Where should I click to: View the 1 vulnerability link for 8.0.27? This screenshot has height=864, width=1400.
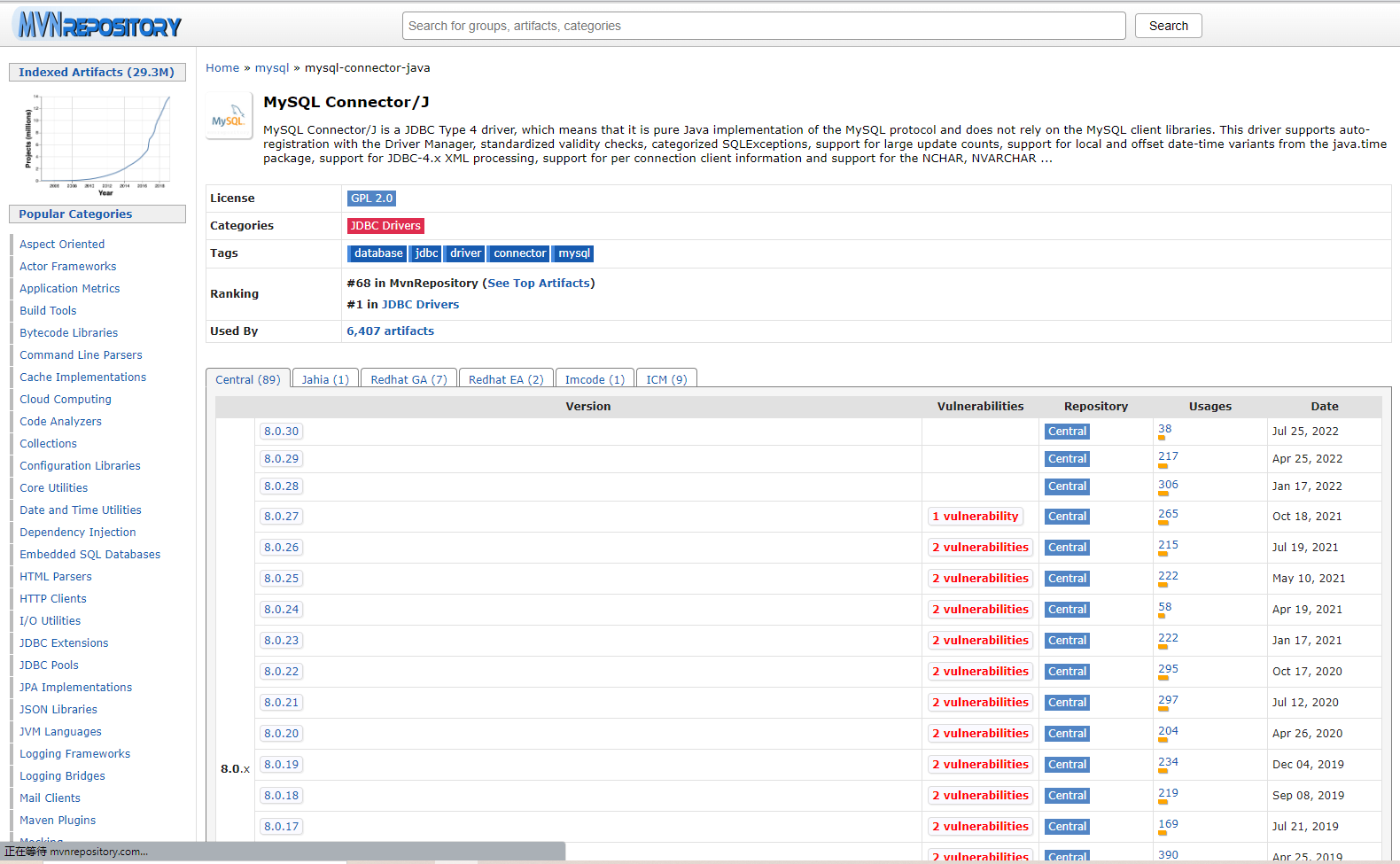pyautogui.click(x=975, y=517)
